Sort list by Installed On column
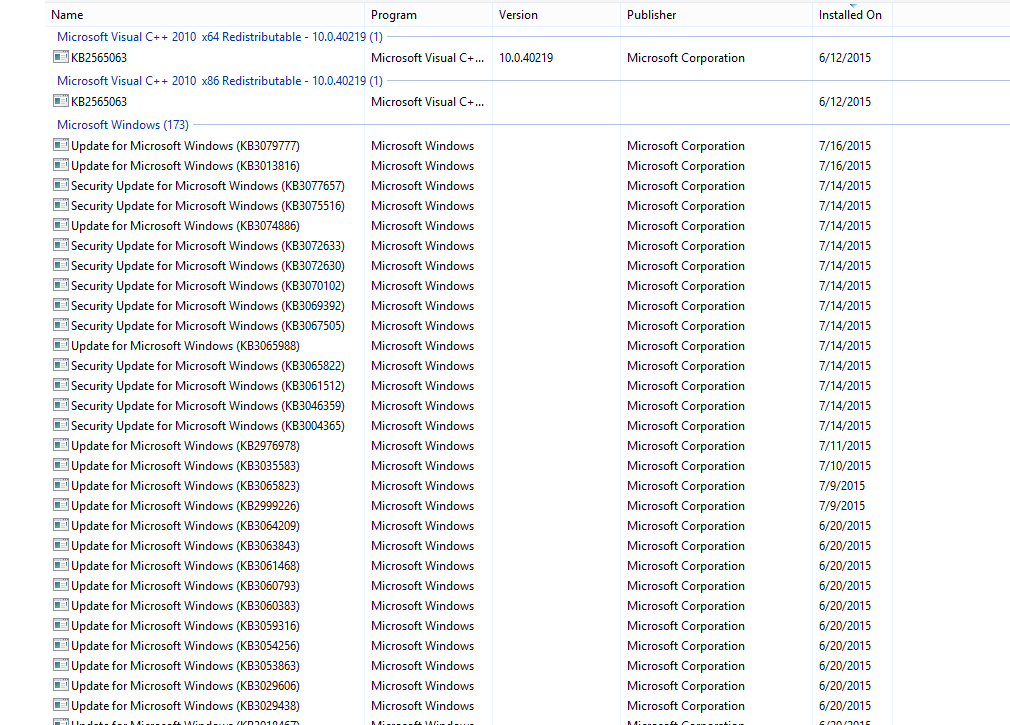Viewport: 1010px width, 725px height. [x=849, y=15]
